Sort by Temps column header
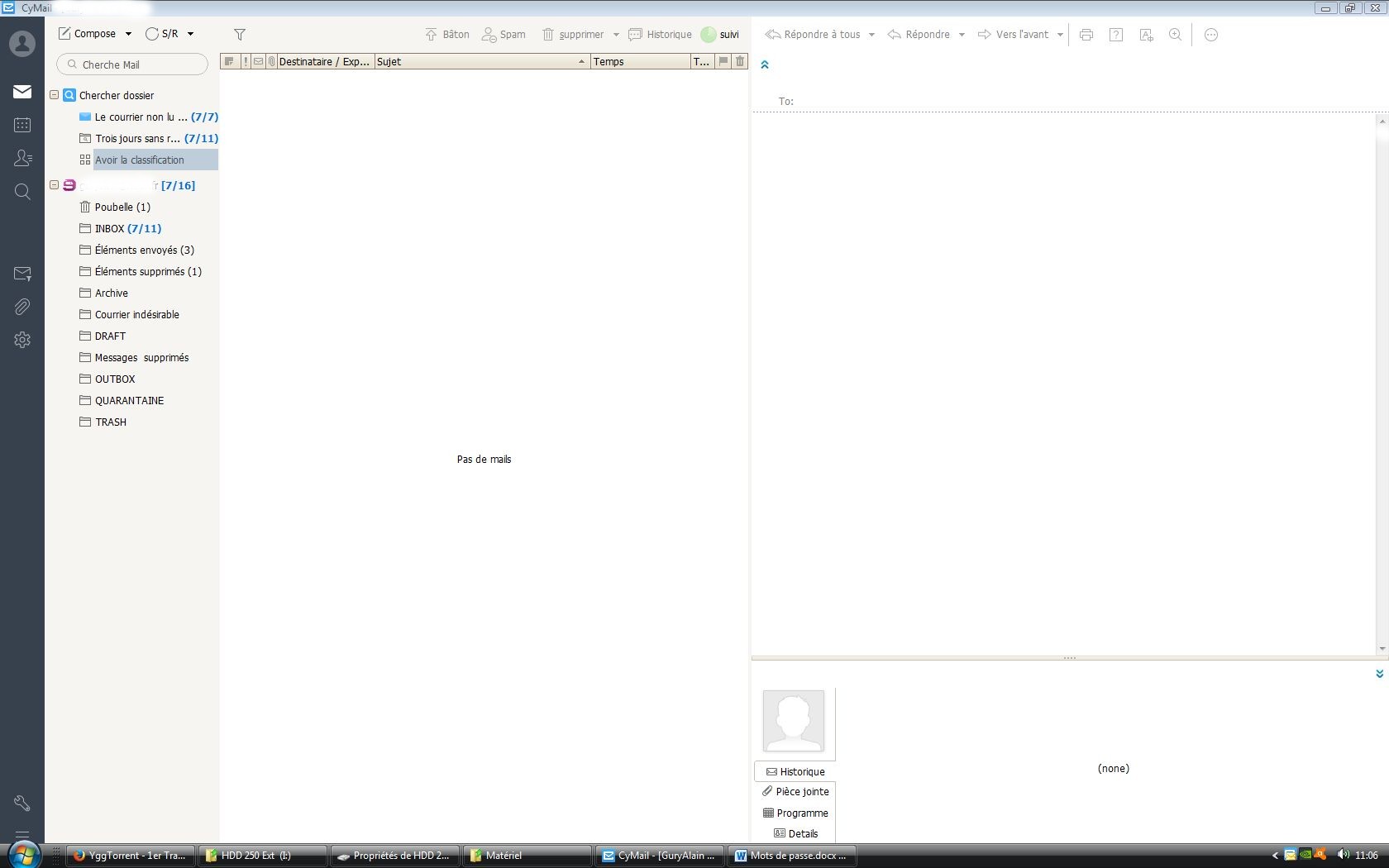The image size is (1389, 868). pos(640,61)
